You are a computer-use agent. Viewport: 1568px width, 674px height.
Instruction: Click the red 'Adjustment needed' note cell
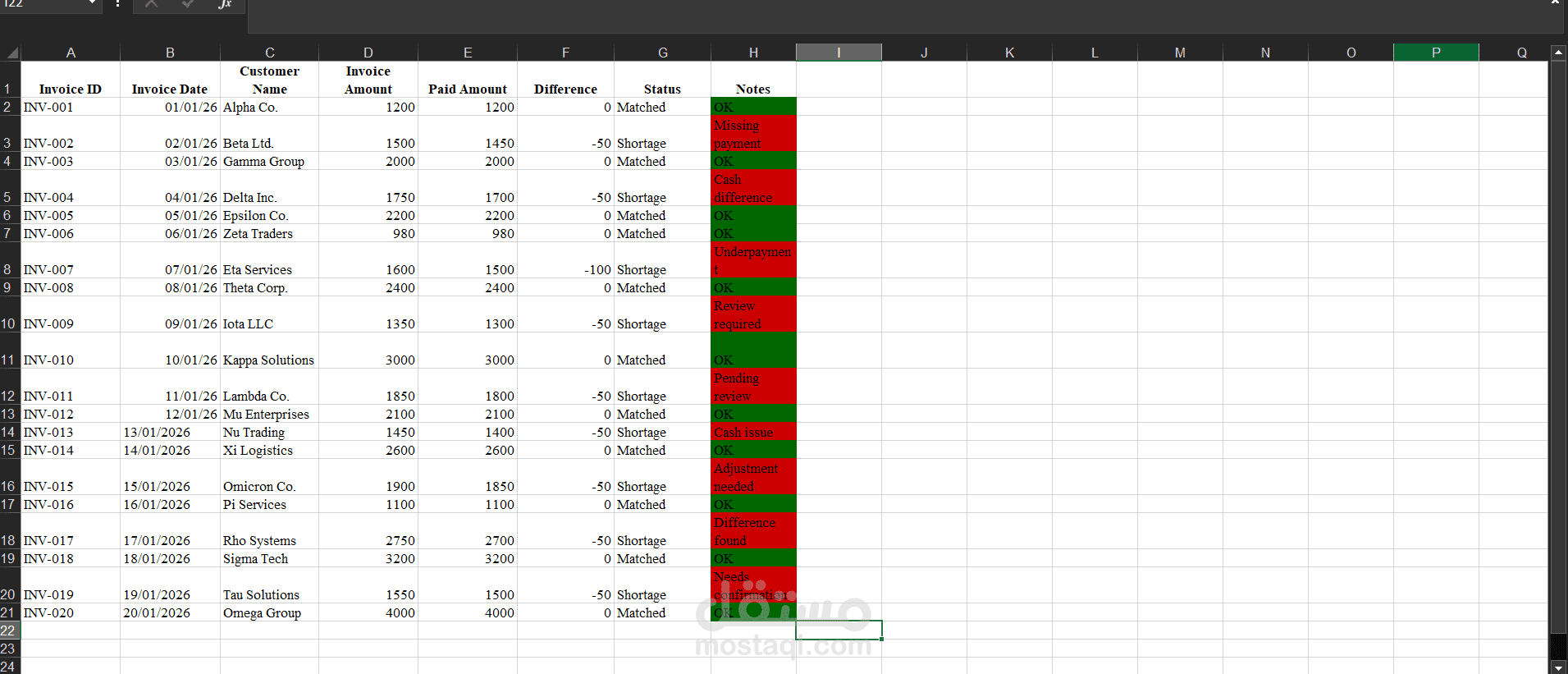click(x=753, y=477)
